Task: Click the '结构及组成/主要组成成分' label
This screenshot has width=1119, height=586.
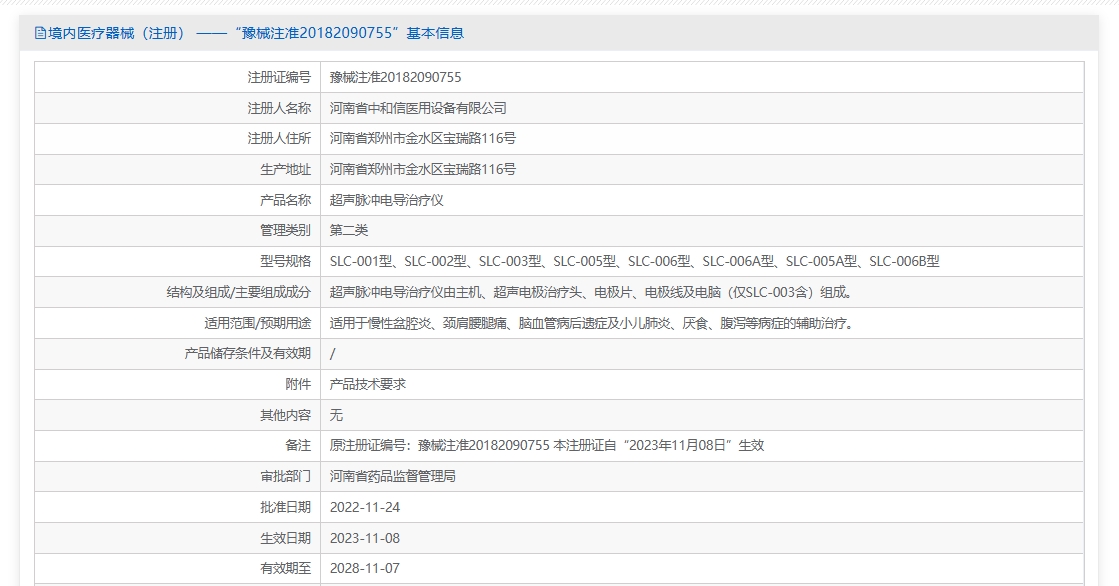Action: pos(239,292)
